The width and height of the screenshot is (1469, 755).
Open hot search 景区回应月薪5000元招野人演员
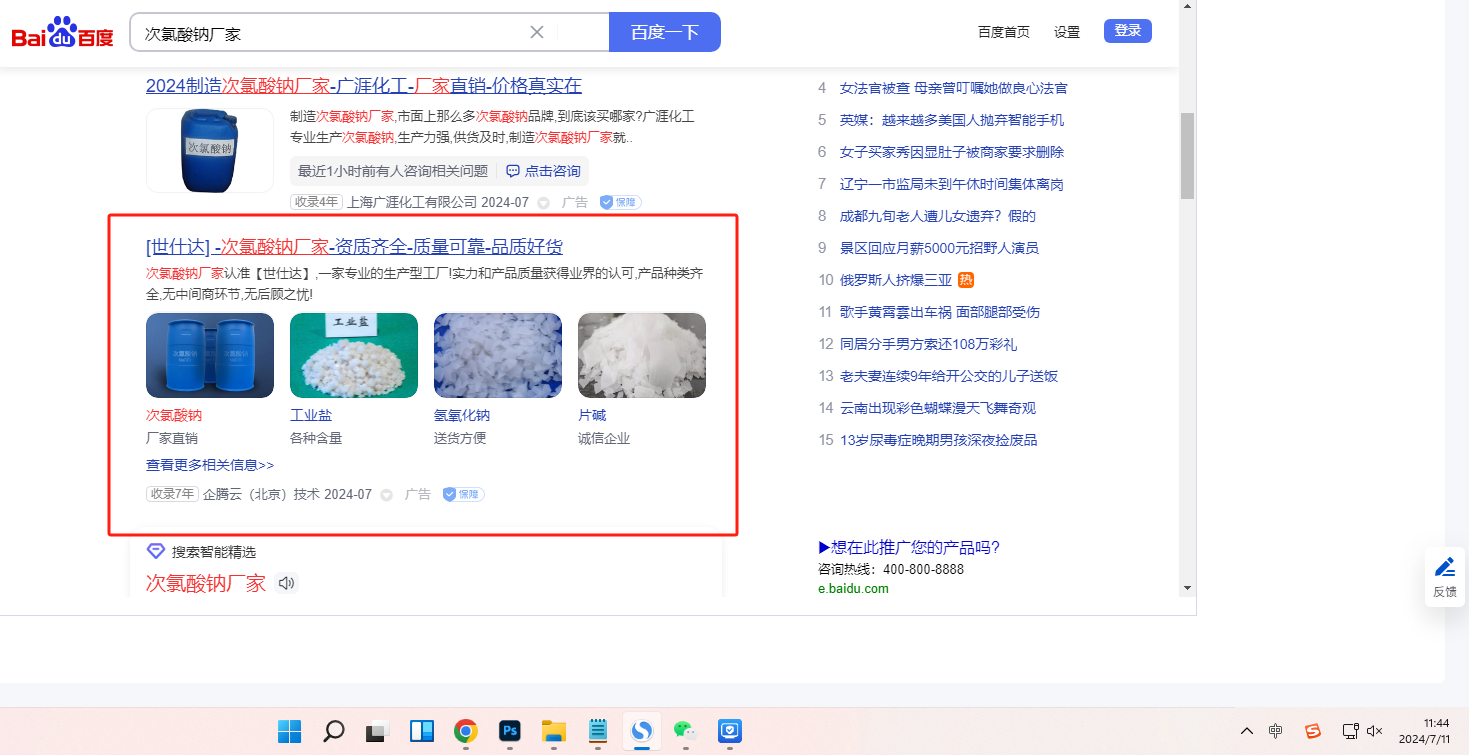click(x=939, y=248)
